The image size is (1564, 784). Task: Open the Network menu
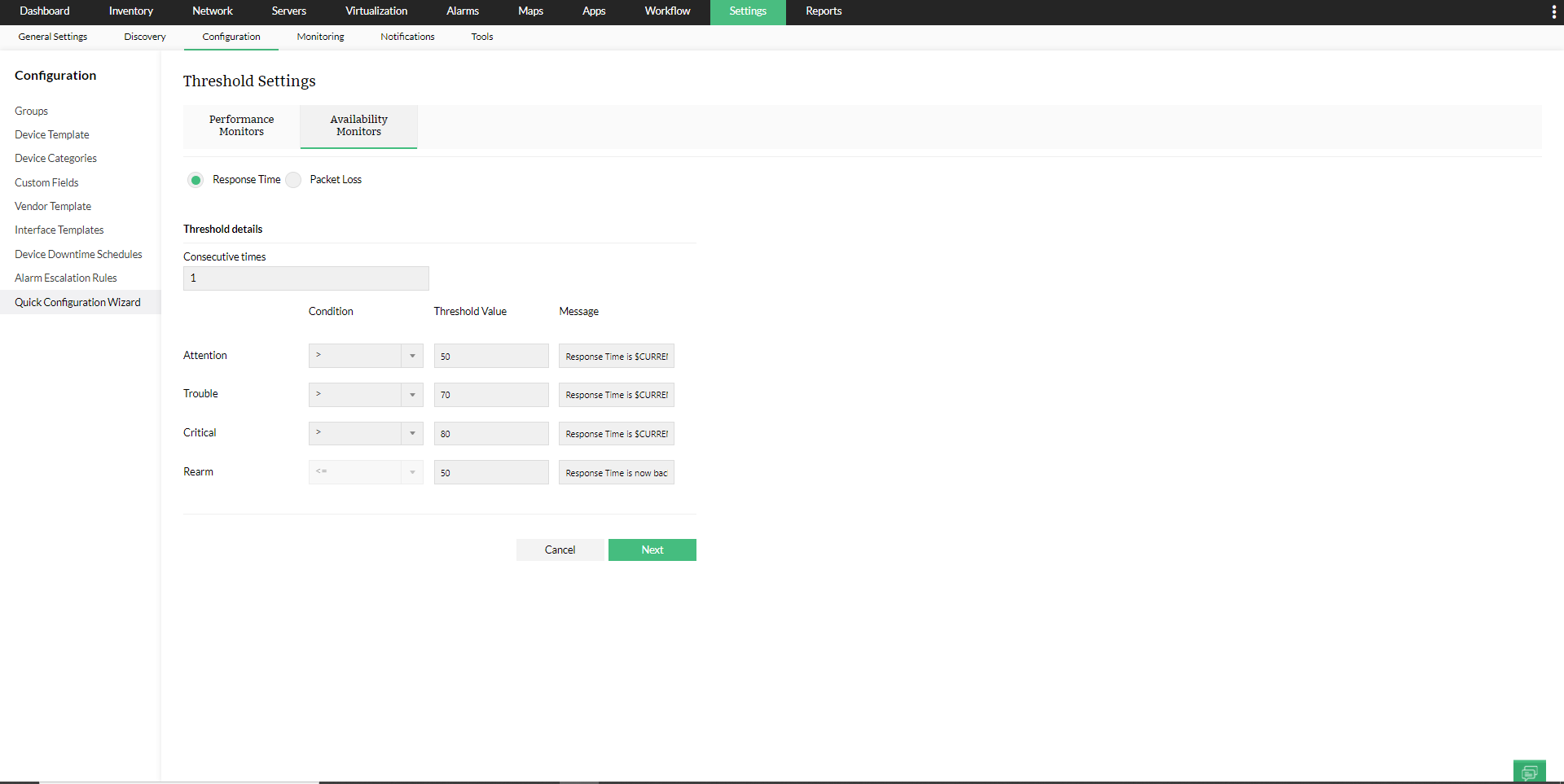(213, 11)
